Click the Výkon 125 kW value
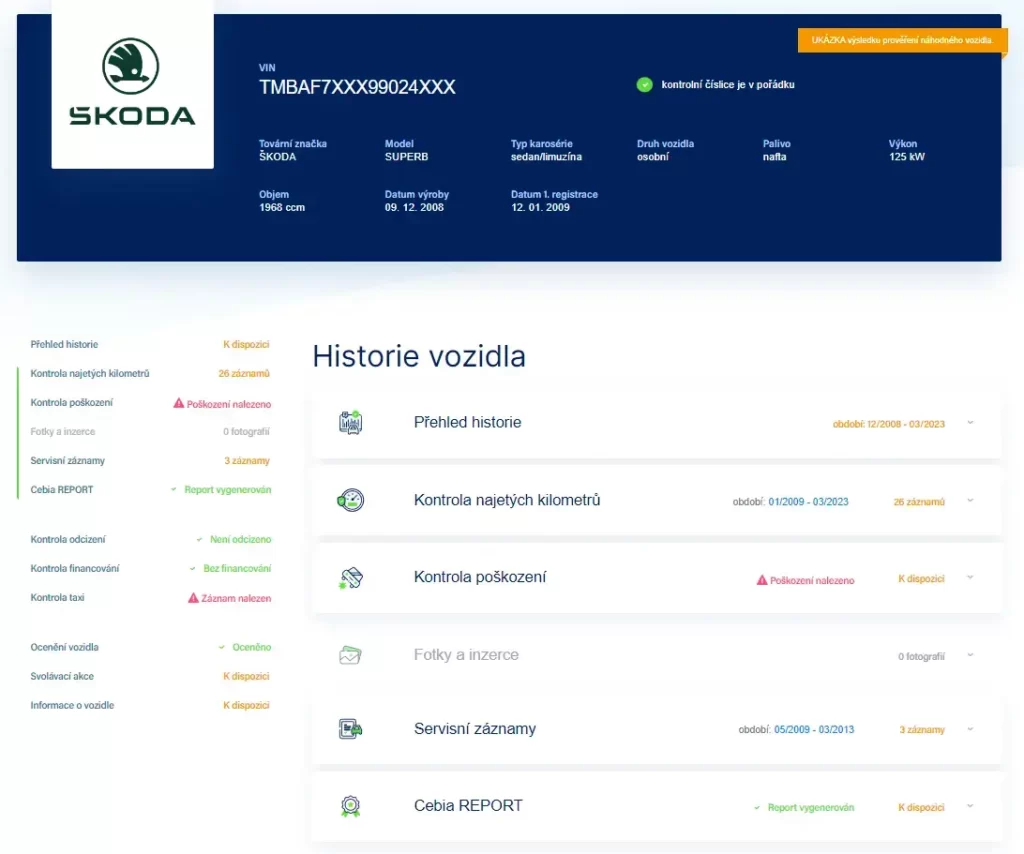This screenshot has width=1024, height=854. click(906, 157)
